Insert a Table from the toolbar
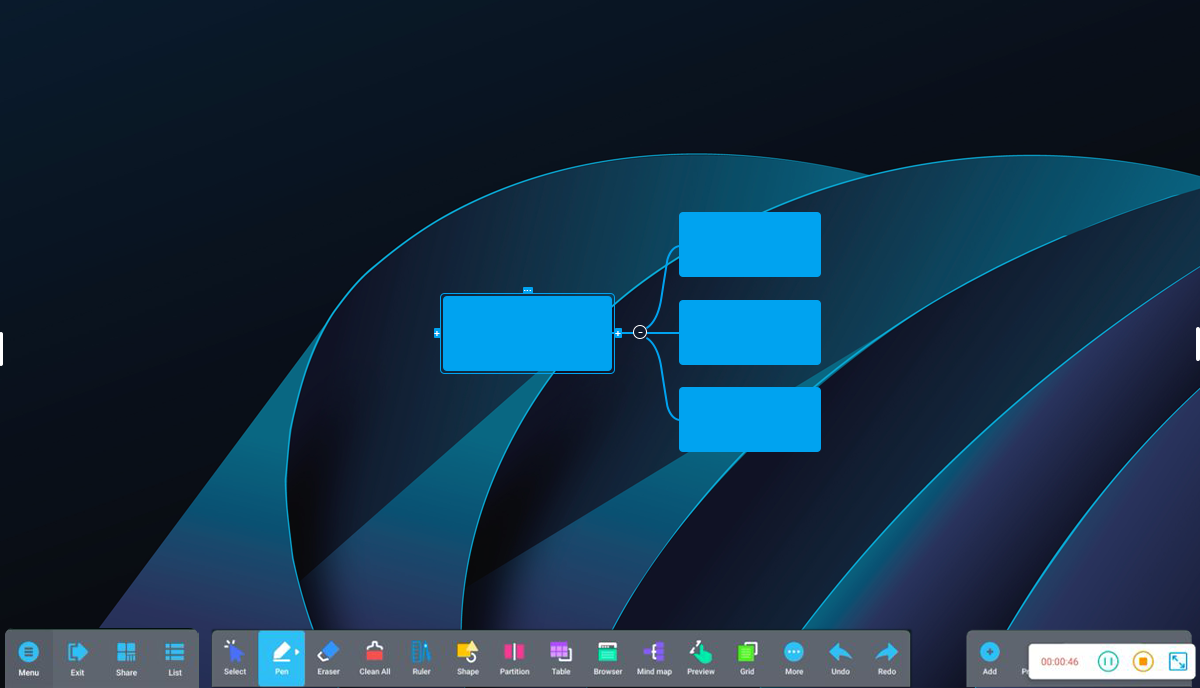The image size is (1200, 688). point(561,656)
